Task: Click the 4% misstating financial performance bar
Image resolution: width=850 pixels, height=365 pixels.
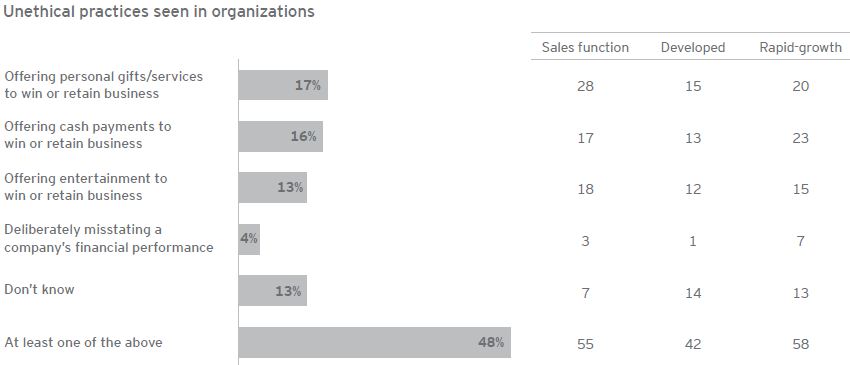Action: pos(249,239)
